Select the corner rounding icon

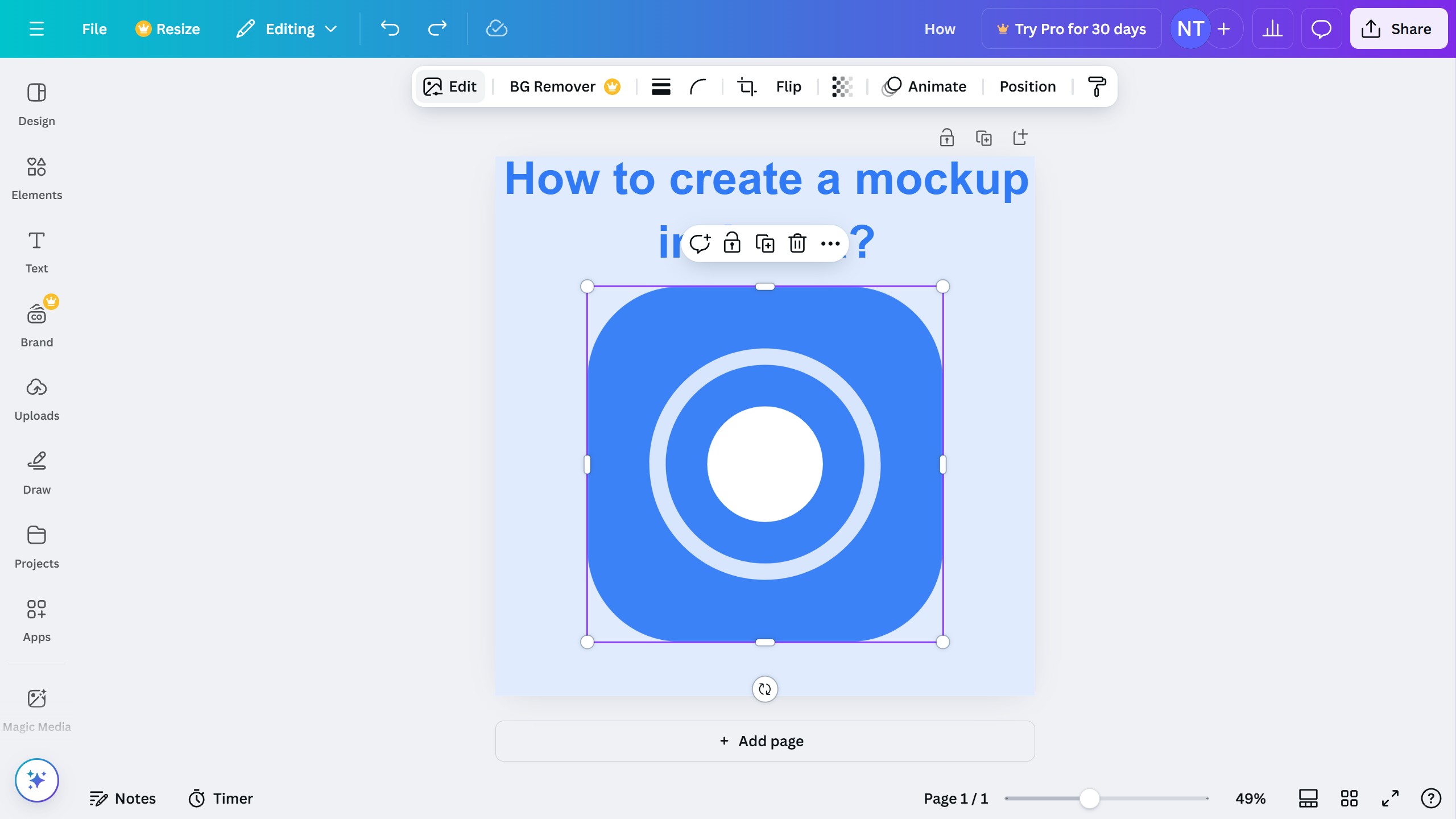click(x=698, y=86)
